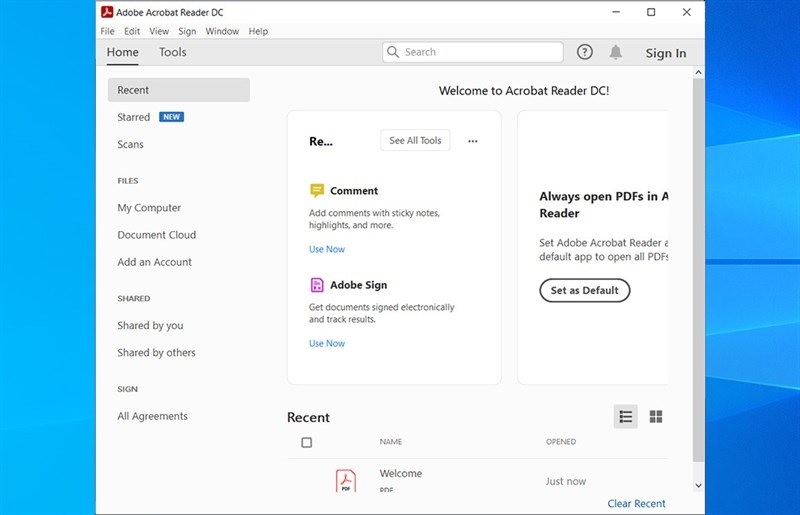Click Use Now link under Comment
This screenshot has width=800, height=515.
(327, 249)
